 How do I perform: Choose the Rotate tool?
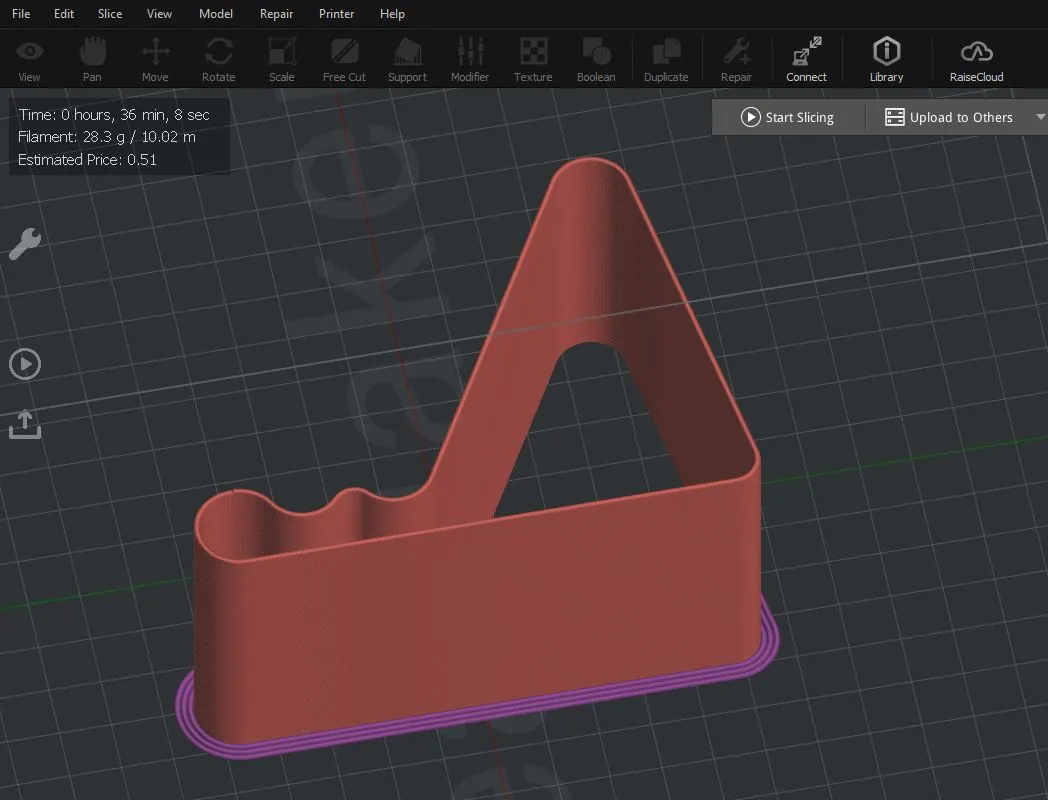click(x=218, y=59)
